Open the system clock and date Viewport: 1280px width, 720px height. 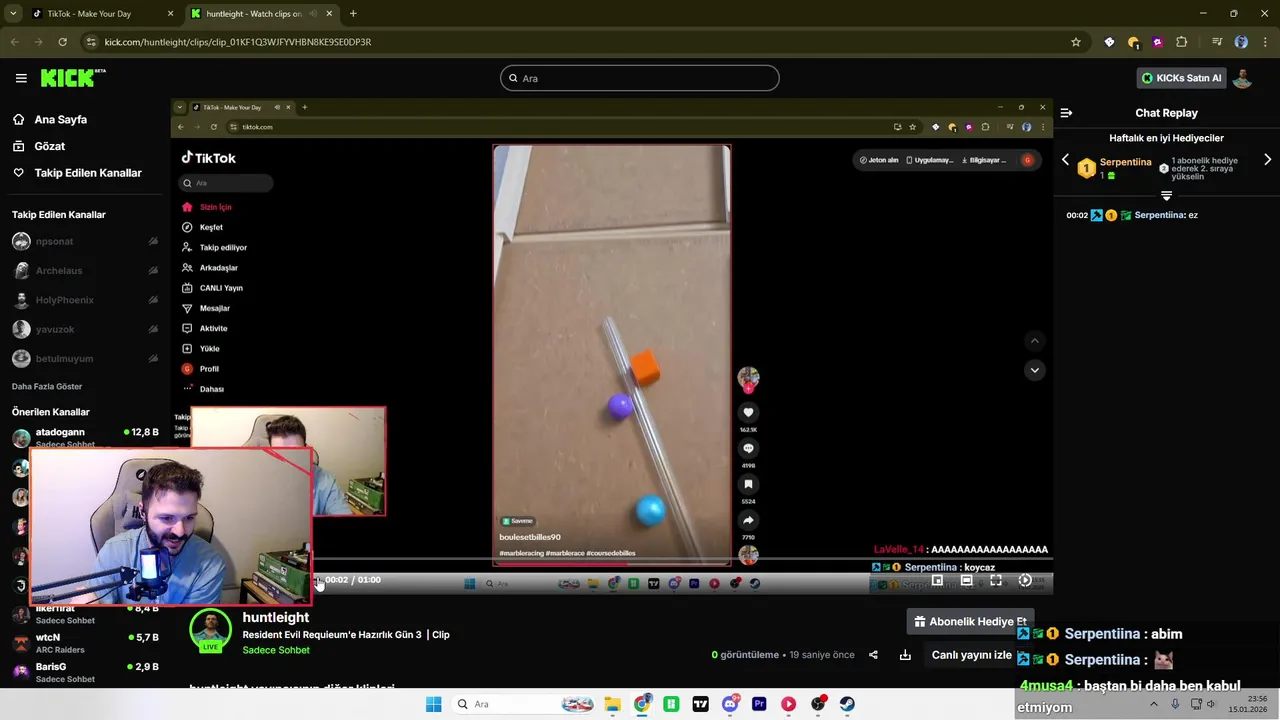click(1250, 704)
